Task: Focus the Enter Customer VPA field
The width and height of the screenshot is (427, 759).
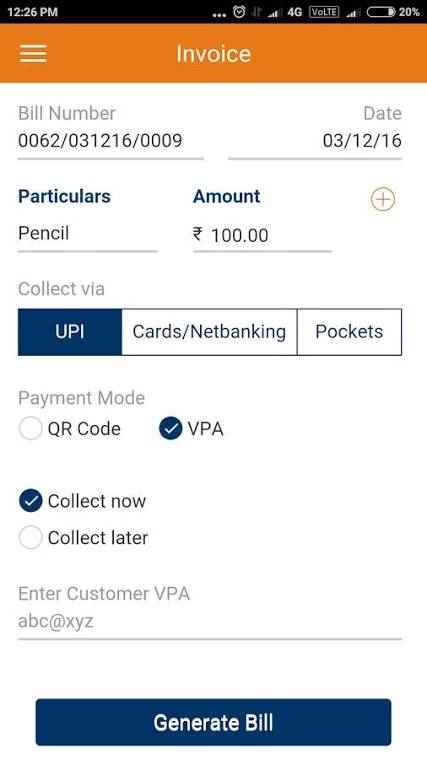Action: click(210, 622)
